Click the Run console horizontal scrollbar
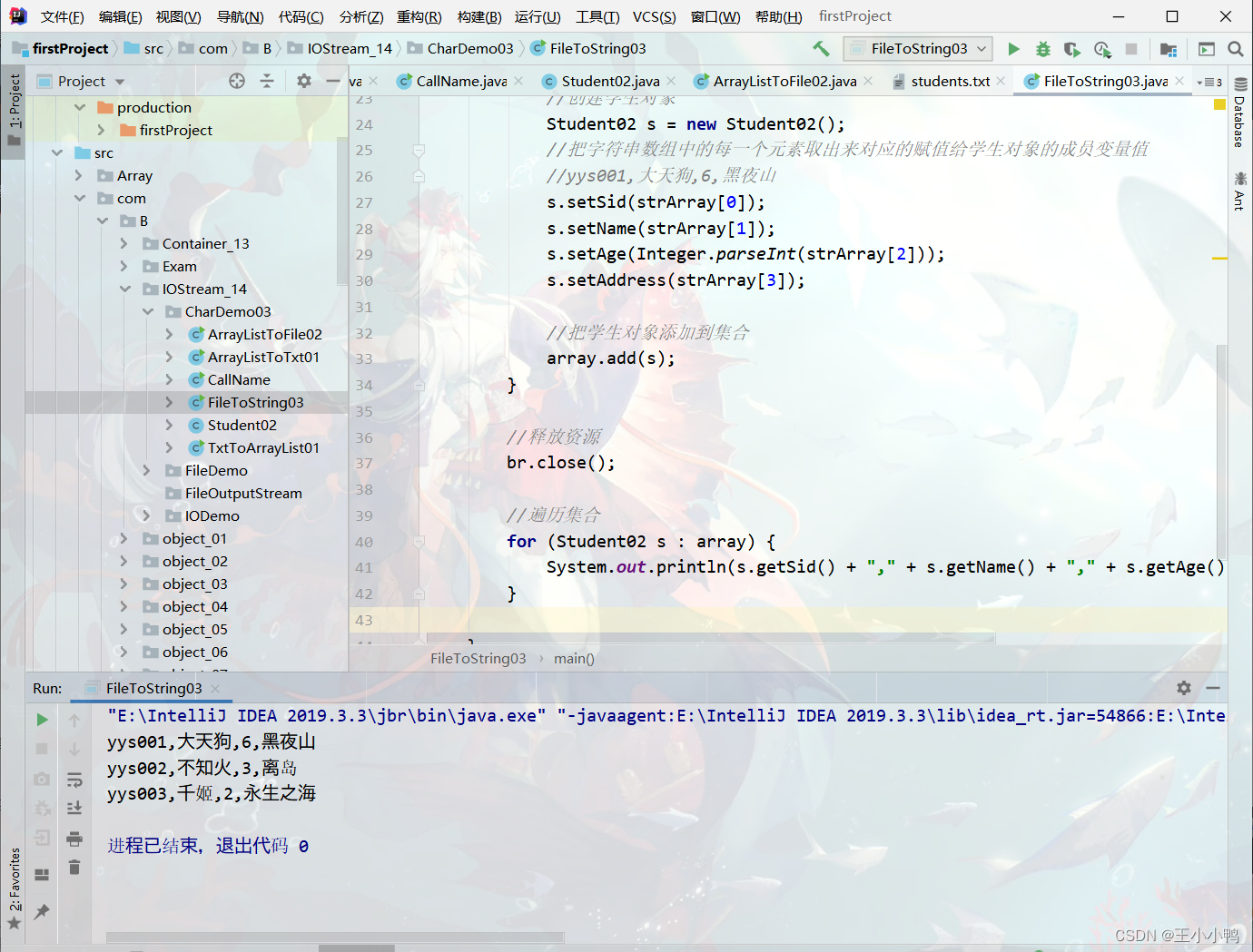The width and height of the screenshot is (1253, 952). [335, 937]
